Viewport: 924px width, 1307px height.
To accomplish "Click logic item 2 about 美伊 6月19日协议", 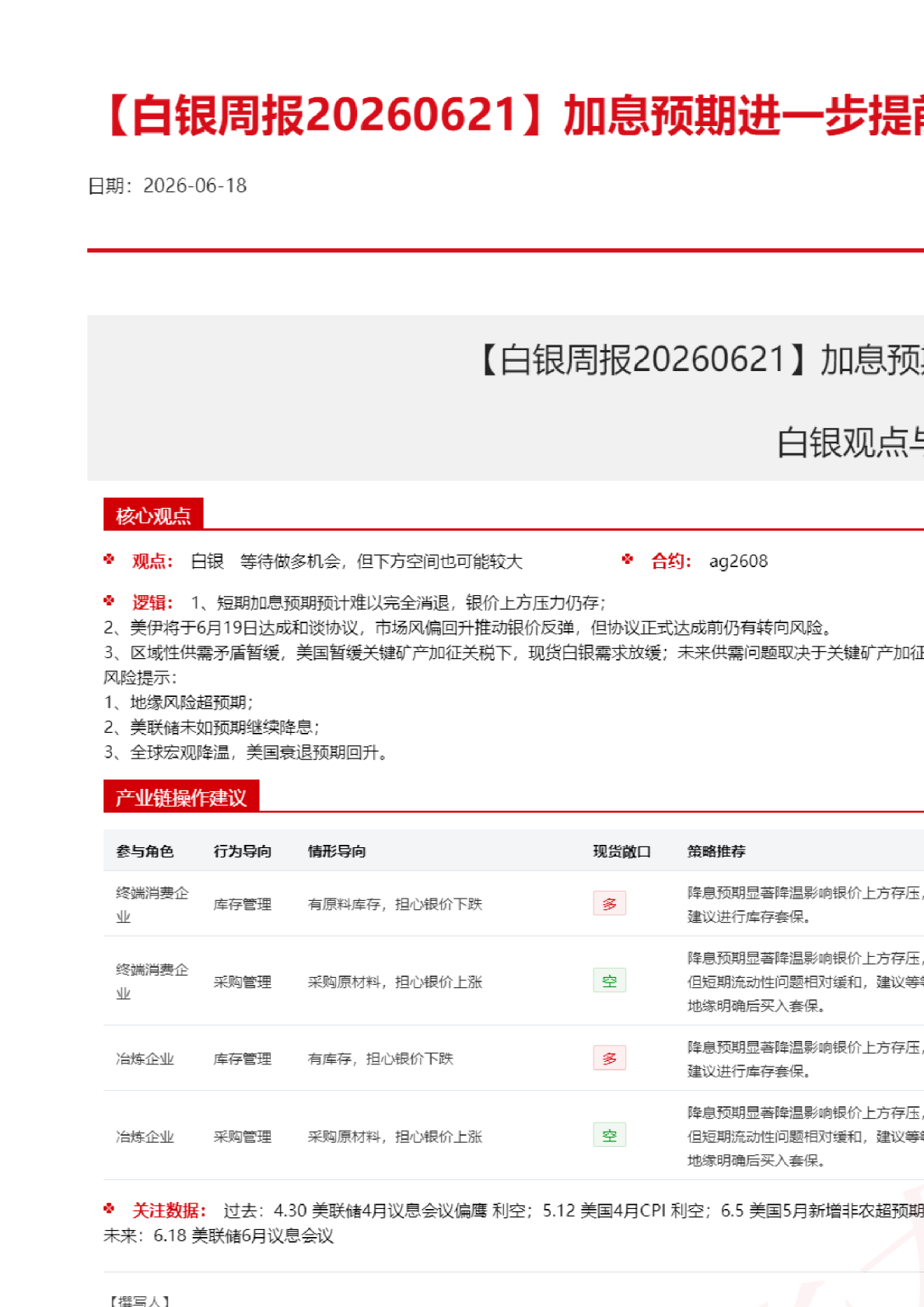I will (469, 627).
